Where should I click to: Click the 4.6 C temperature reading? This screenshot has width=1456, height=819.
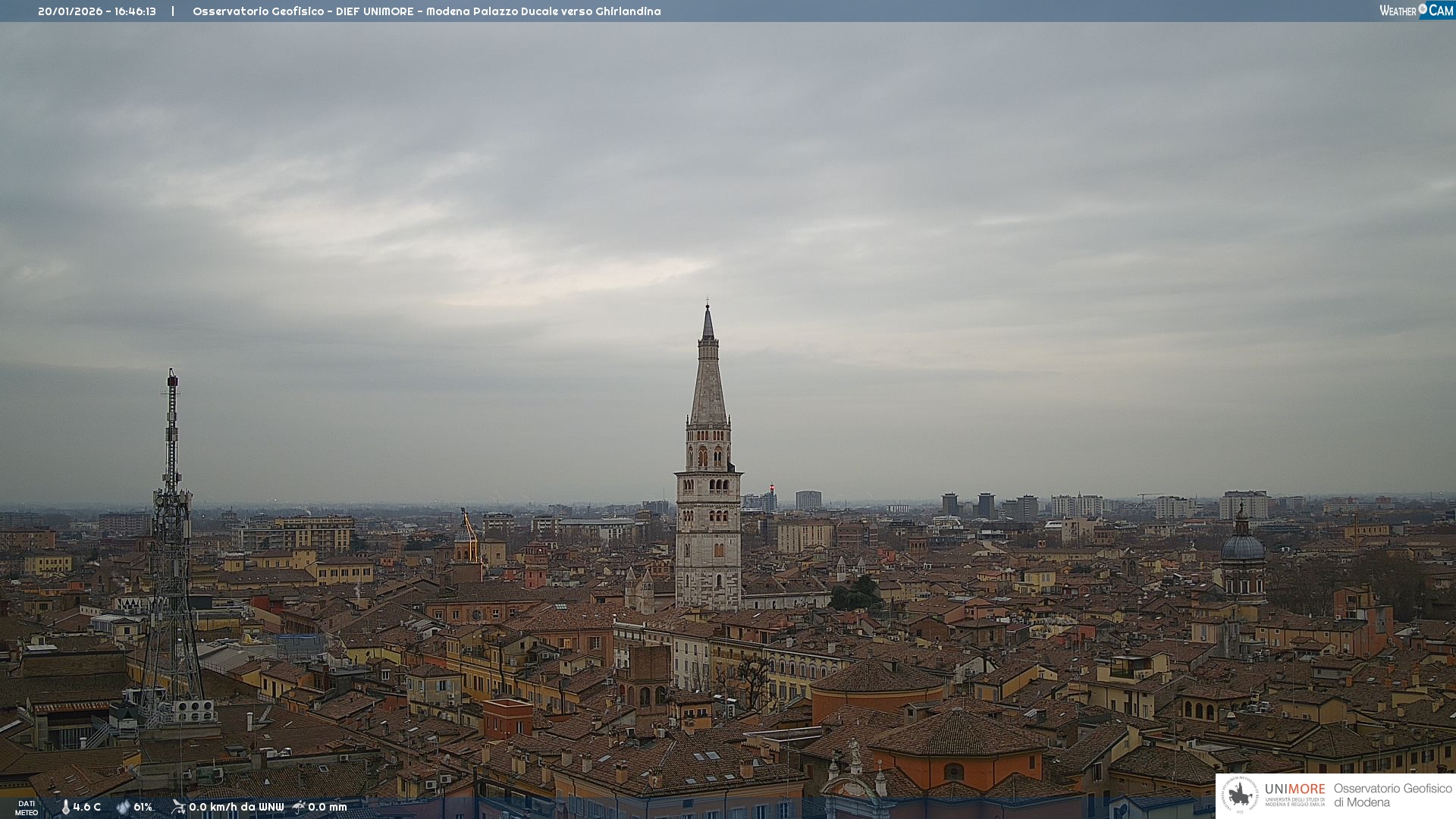(87, 807)
